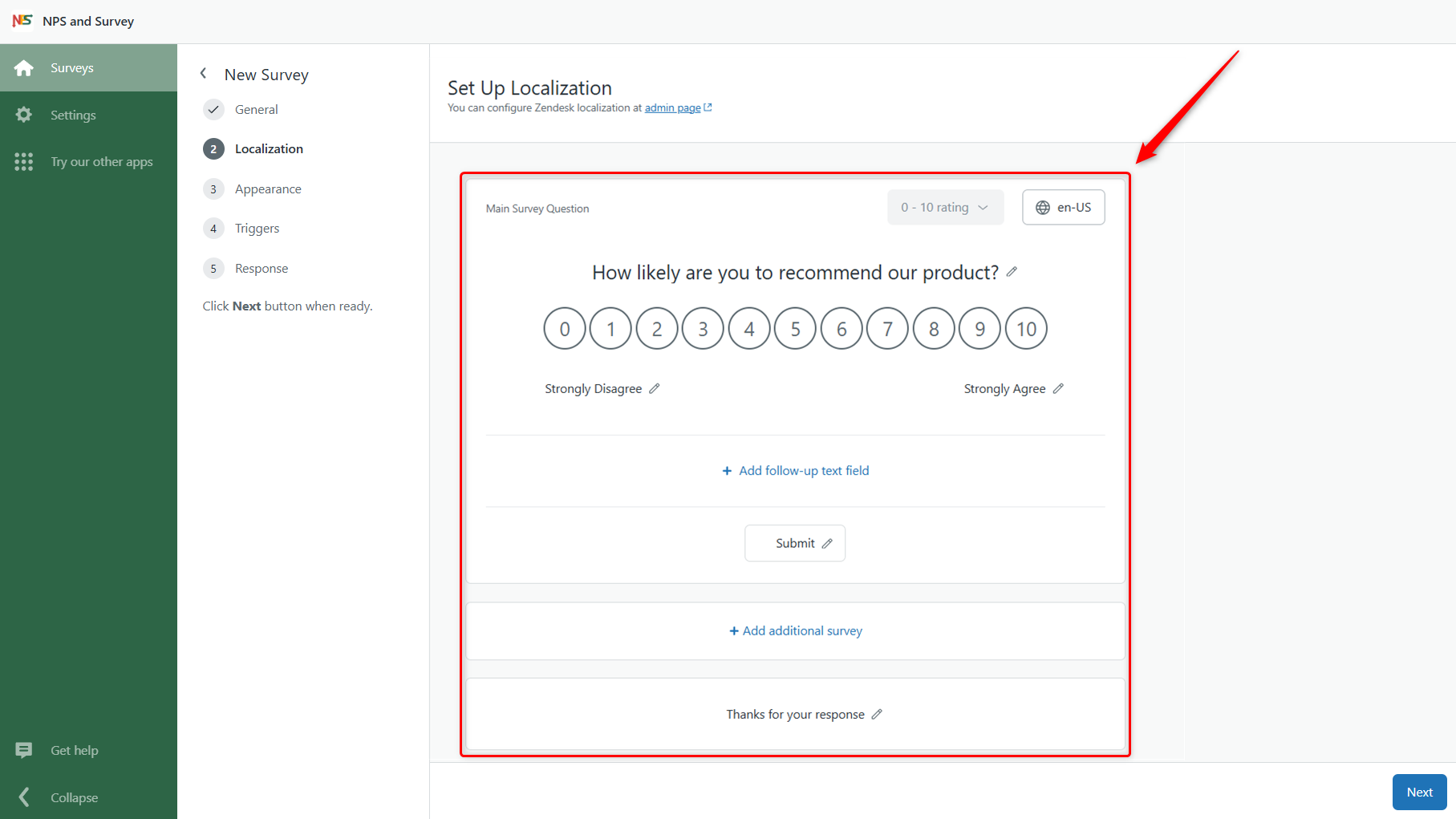
Task: Open Get help via the chat icon
Action: pyautogui.click(x=24, y=750)
